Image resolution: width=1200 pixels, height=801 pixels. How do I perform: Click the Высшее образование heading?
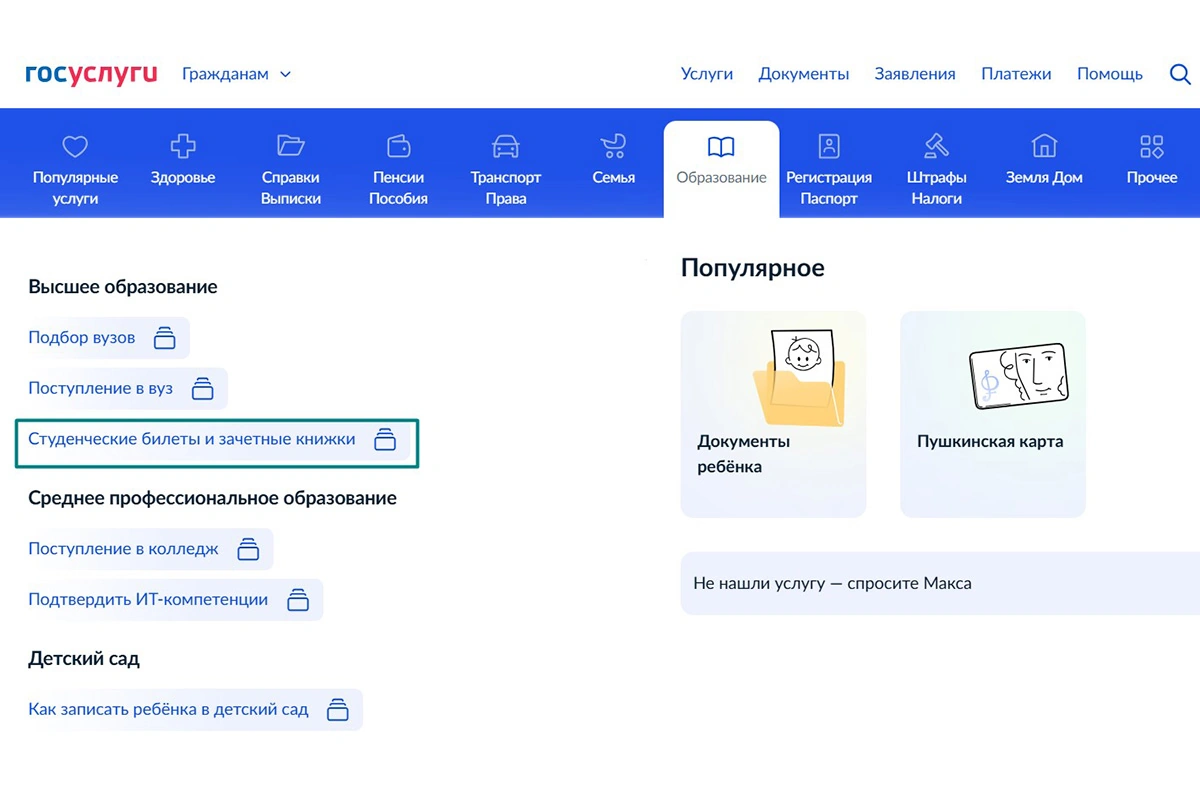pyautogui.click(x=123, y=287)
